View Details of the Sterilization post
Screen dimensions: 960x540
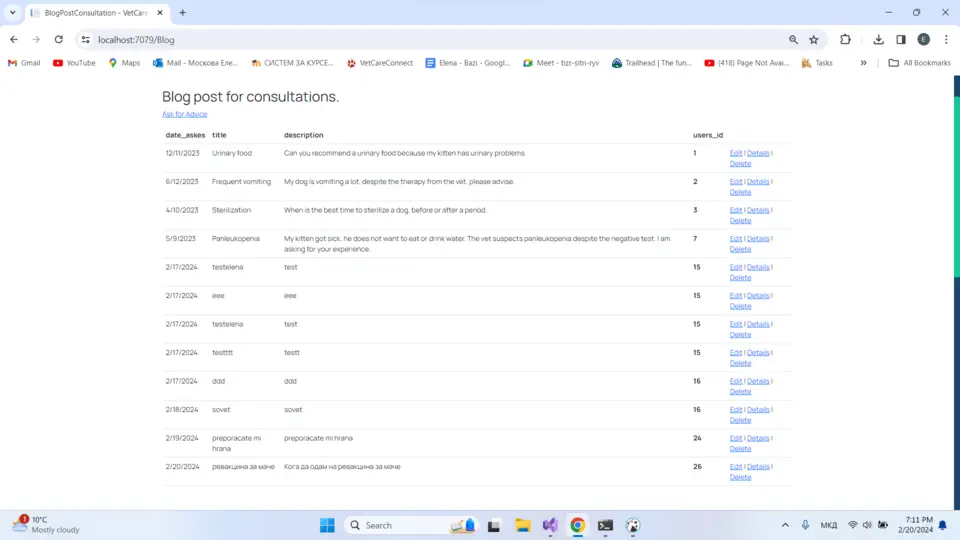(758, 210)
